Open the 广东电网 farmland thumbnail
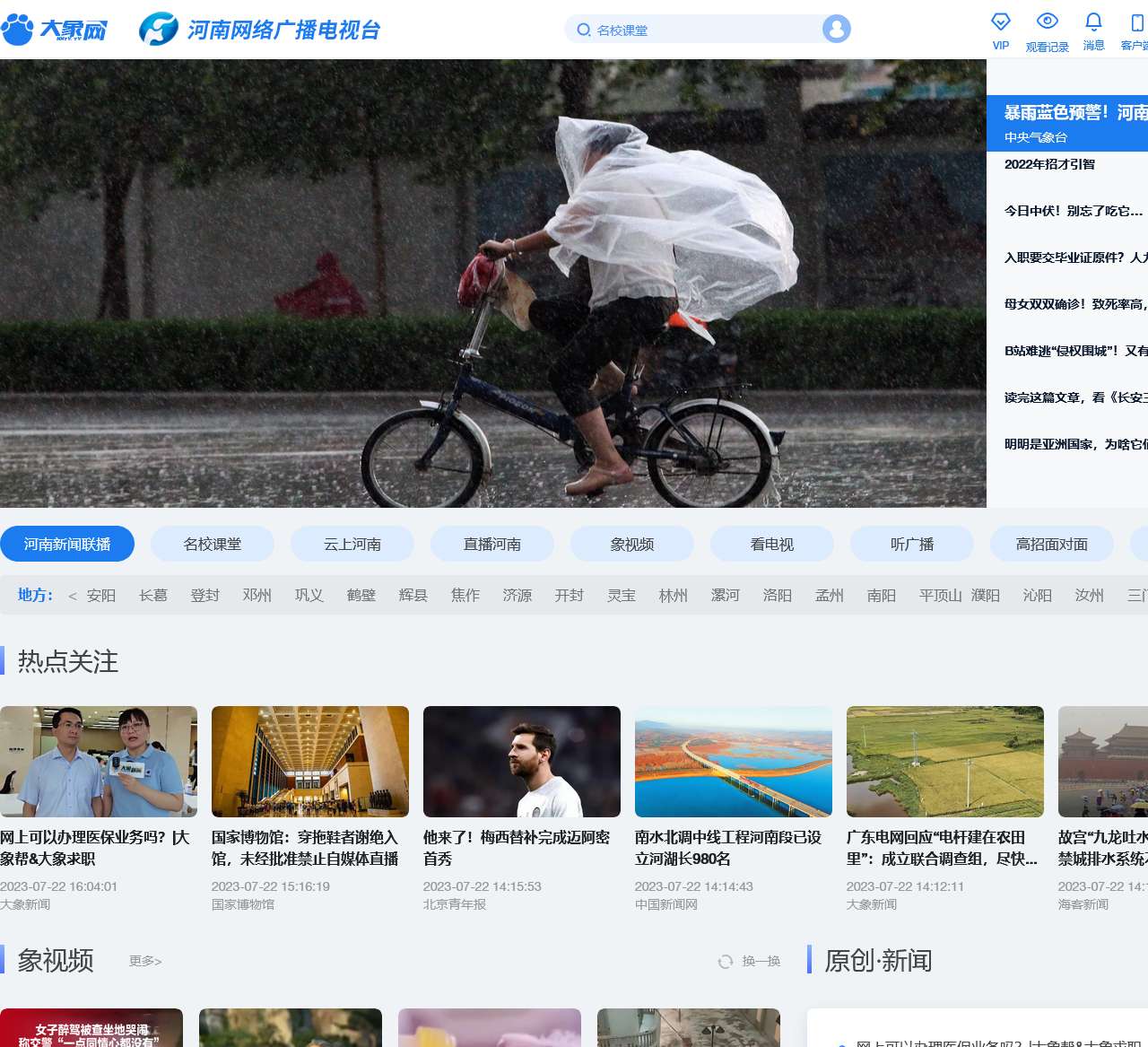1148x1047 pixels. 945,762
